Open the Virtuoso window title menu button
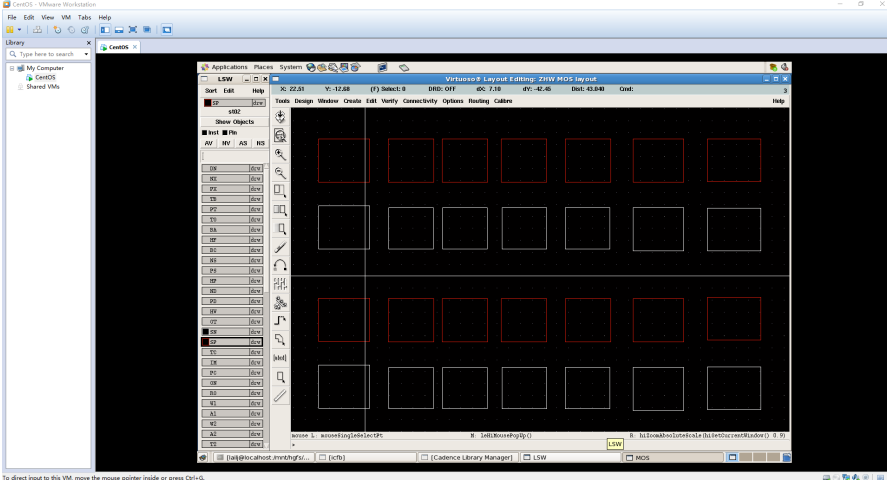The width and height of the screenshot is (888, 480). [275, 79]
